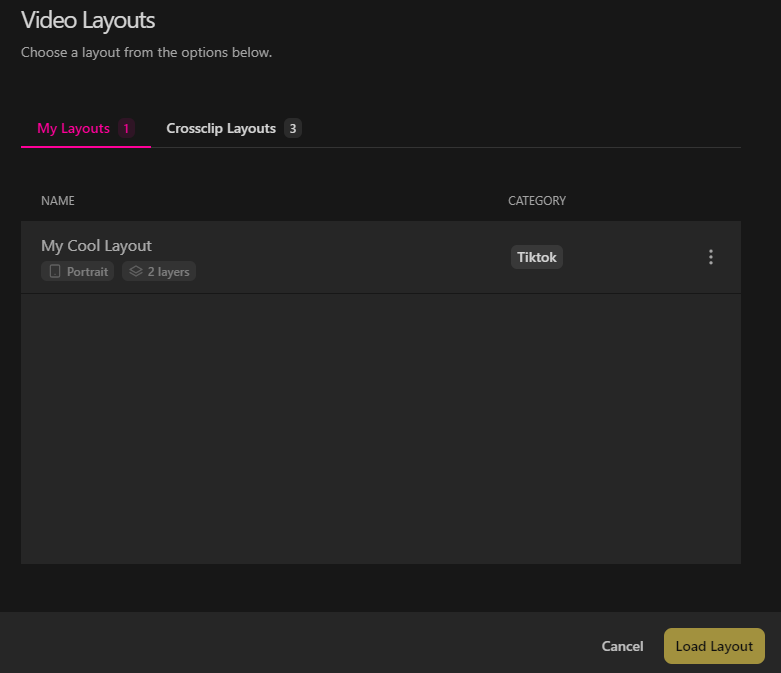Image resolution: width=781 pixels, height=673 pixels.
Task: Click the Choose a layout instruction text
Action: coord(146,52)
